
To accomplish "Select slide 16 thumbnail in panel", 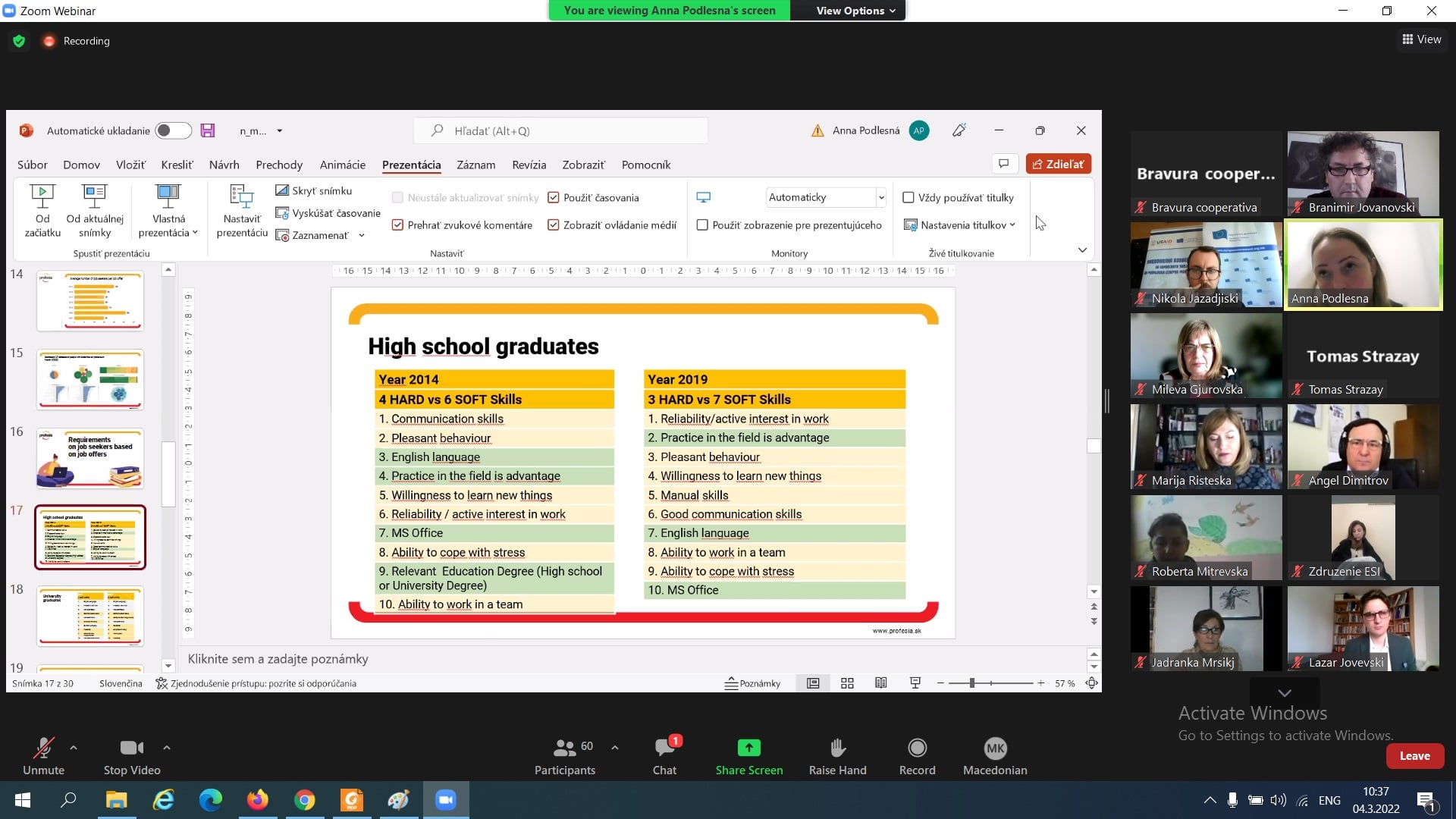I will [x=90, y=458].
